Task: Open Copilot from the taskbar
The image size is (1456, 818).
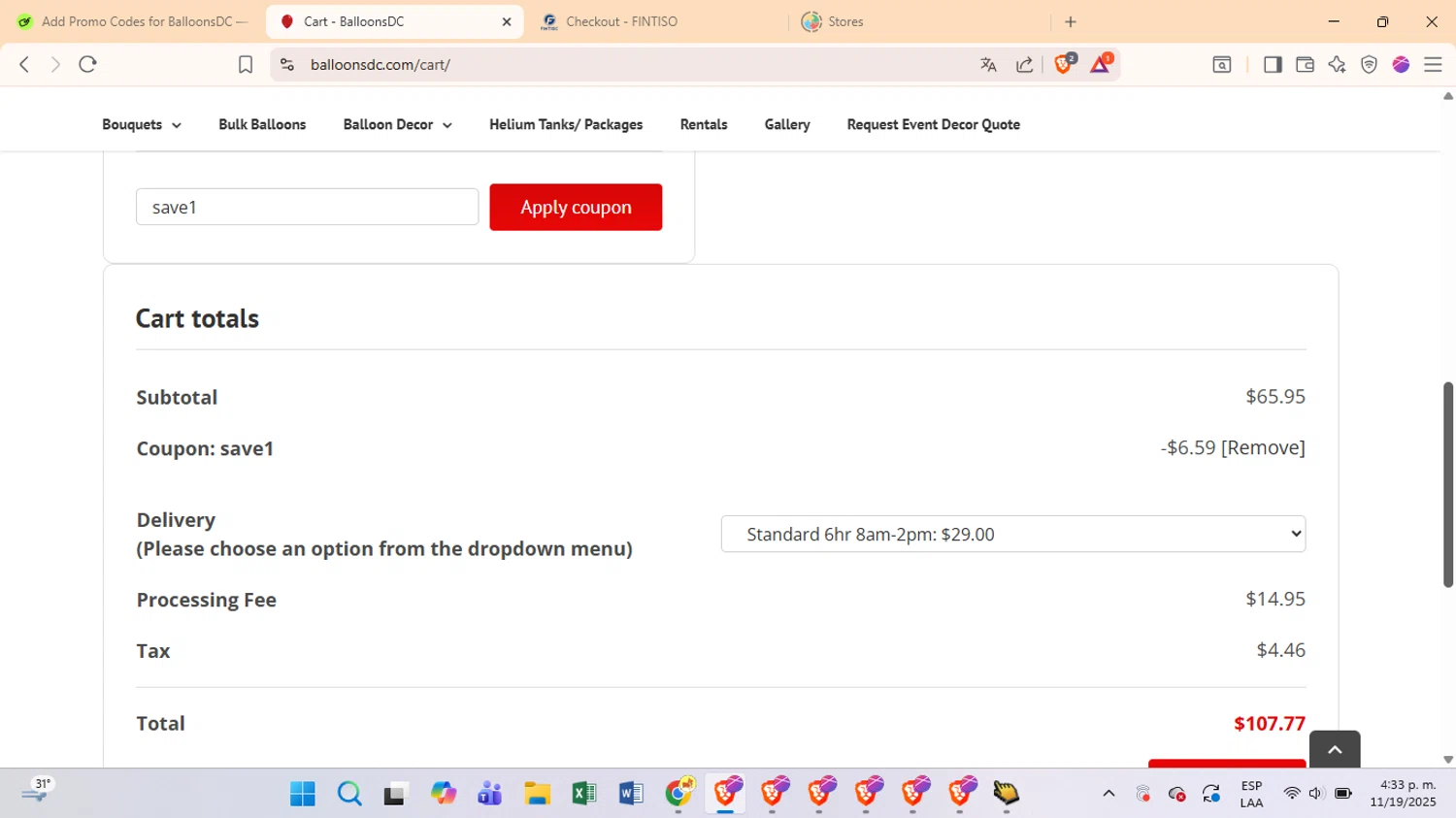Action: click(444, 794)
